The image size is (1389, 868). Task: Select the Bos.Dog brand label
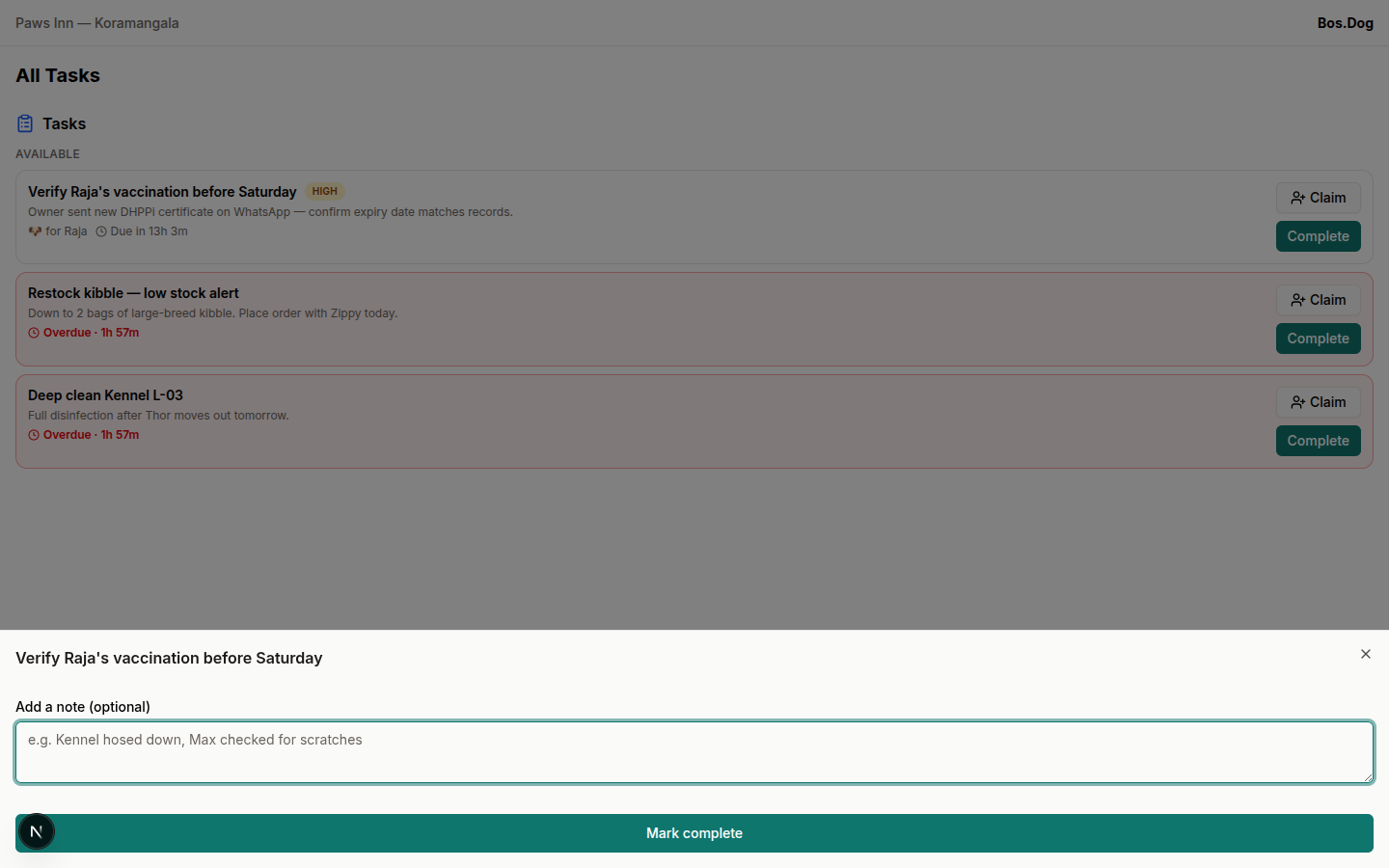[1345, 22]
